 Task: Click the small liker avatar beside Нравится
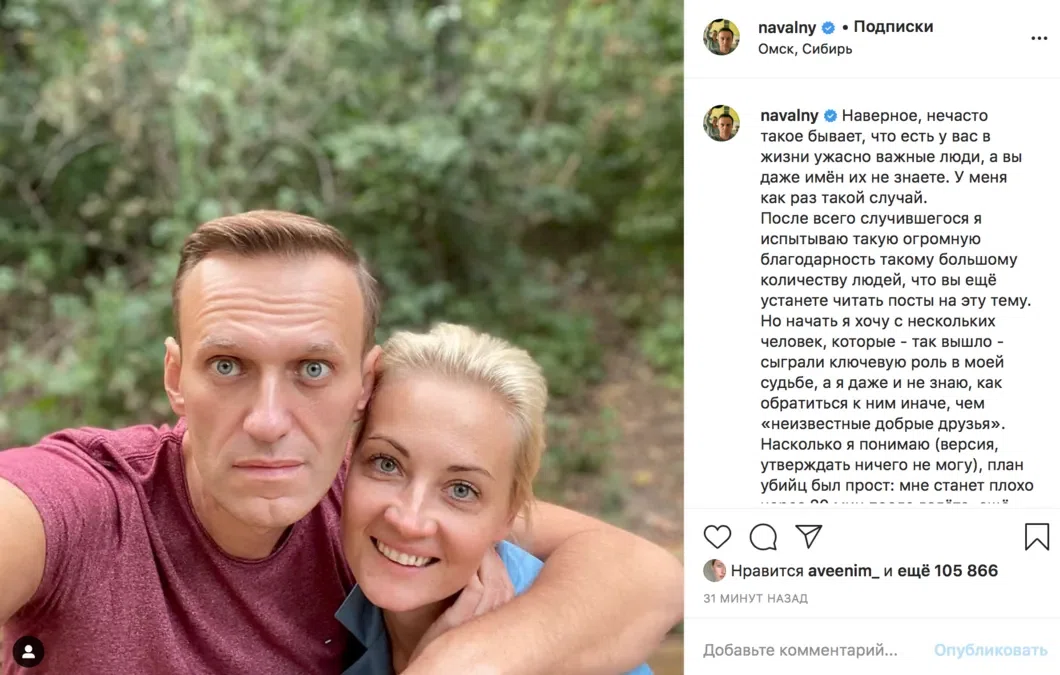(714, 571)
